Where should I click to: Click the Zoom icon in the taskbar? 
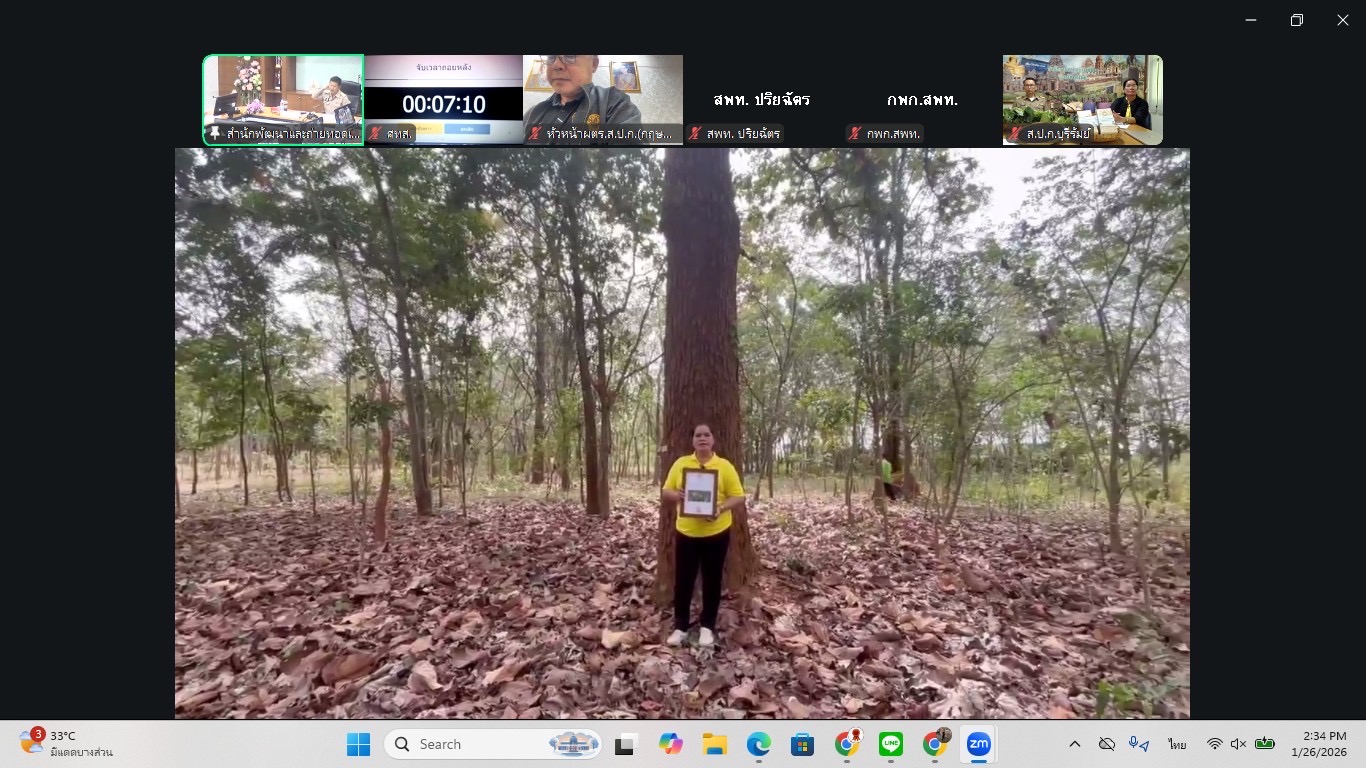coord(978,744)
